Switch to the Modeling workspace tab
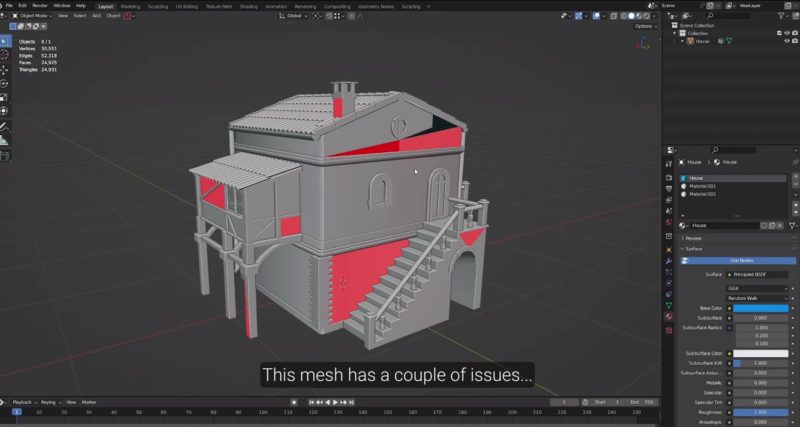This screenshot has height=427, width=800. click(130, 6)
